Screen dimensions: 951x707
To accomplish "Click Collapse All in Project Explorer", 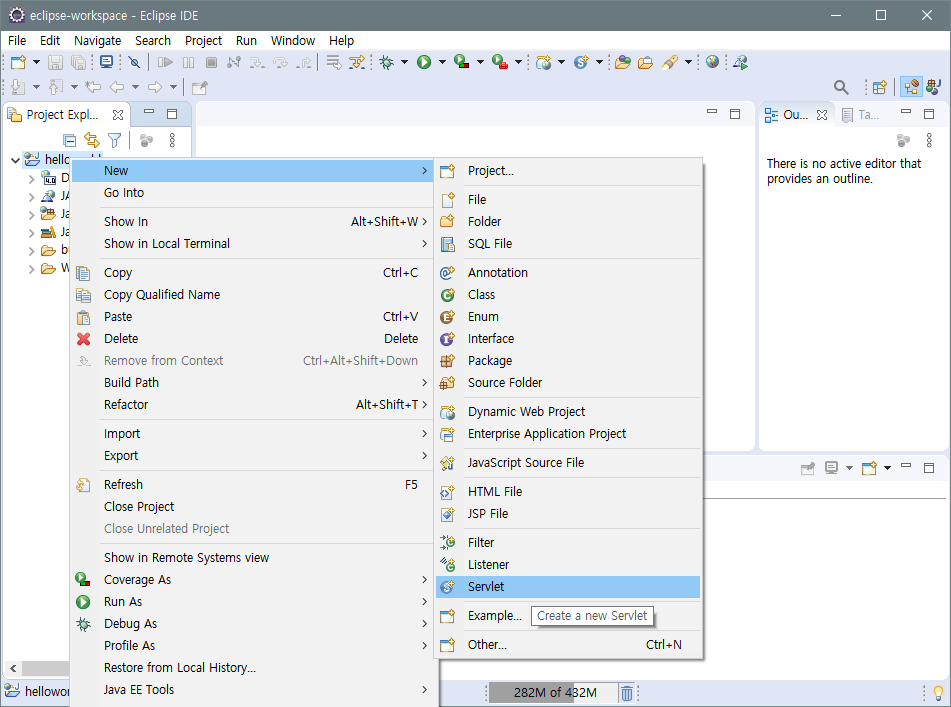I will click(70, 141).
